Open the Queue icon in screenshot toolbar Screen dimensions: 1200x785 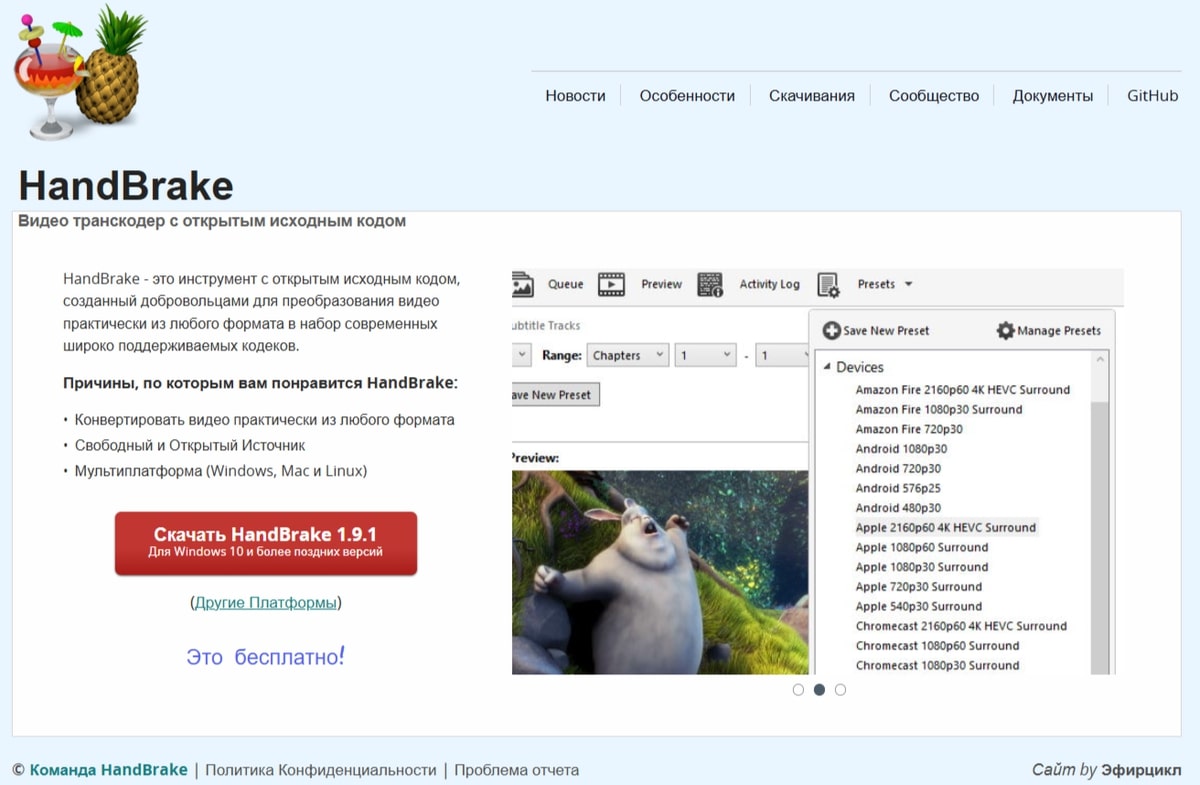523,285
